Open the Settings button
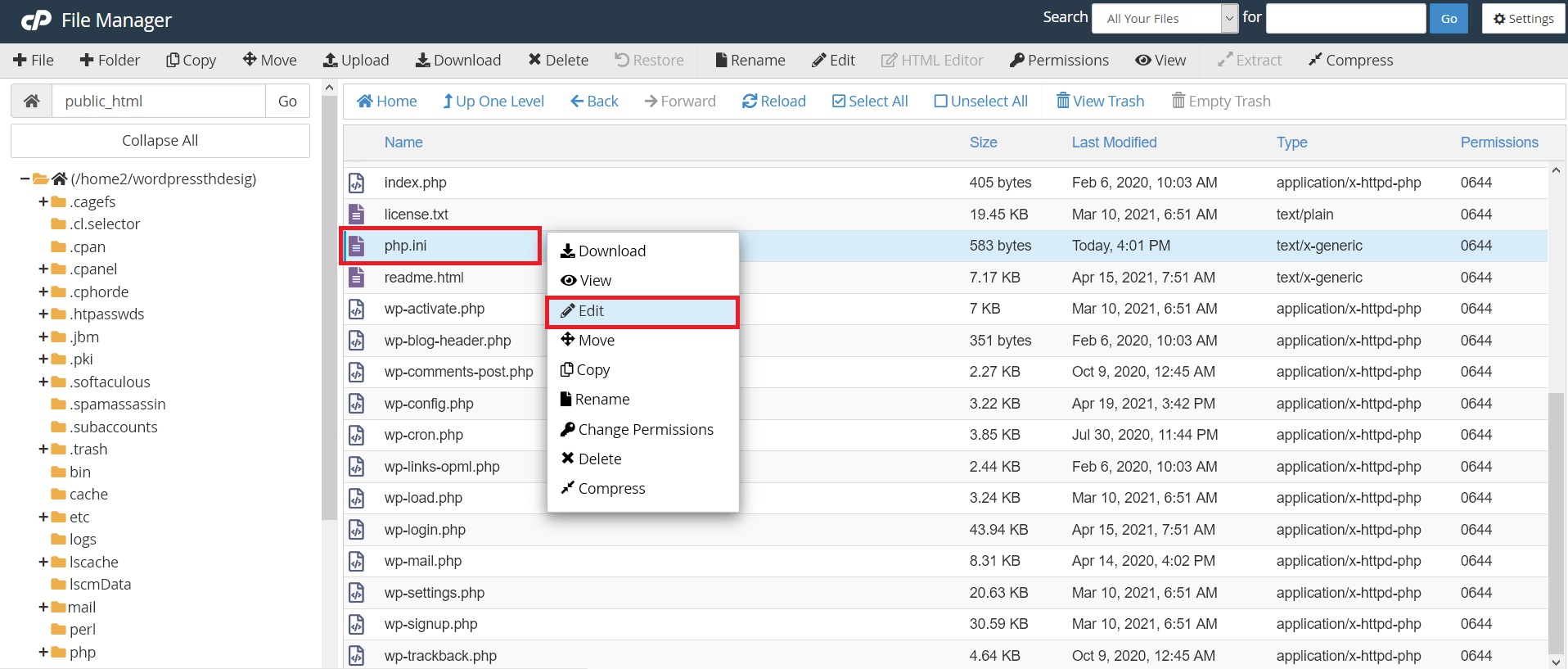1568x669 pixels. (x=1523, y=18)
